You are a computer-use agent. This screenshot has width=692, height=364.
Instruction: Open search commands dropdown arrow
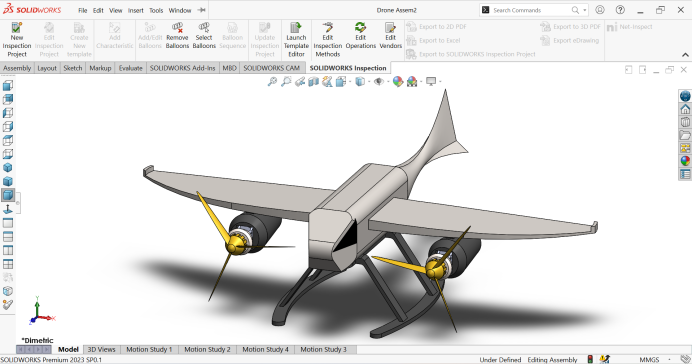click(585, 10)
